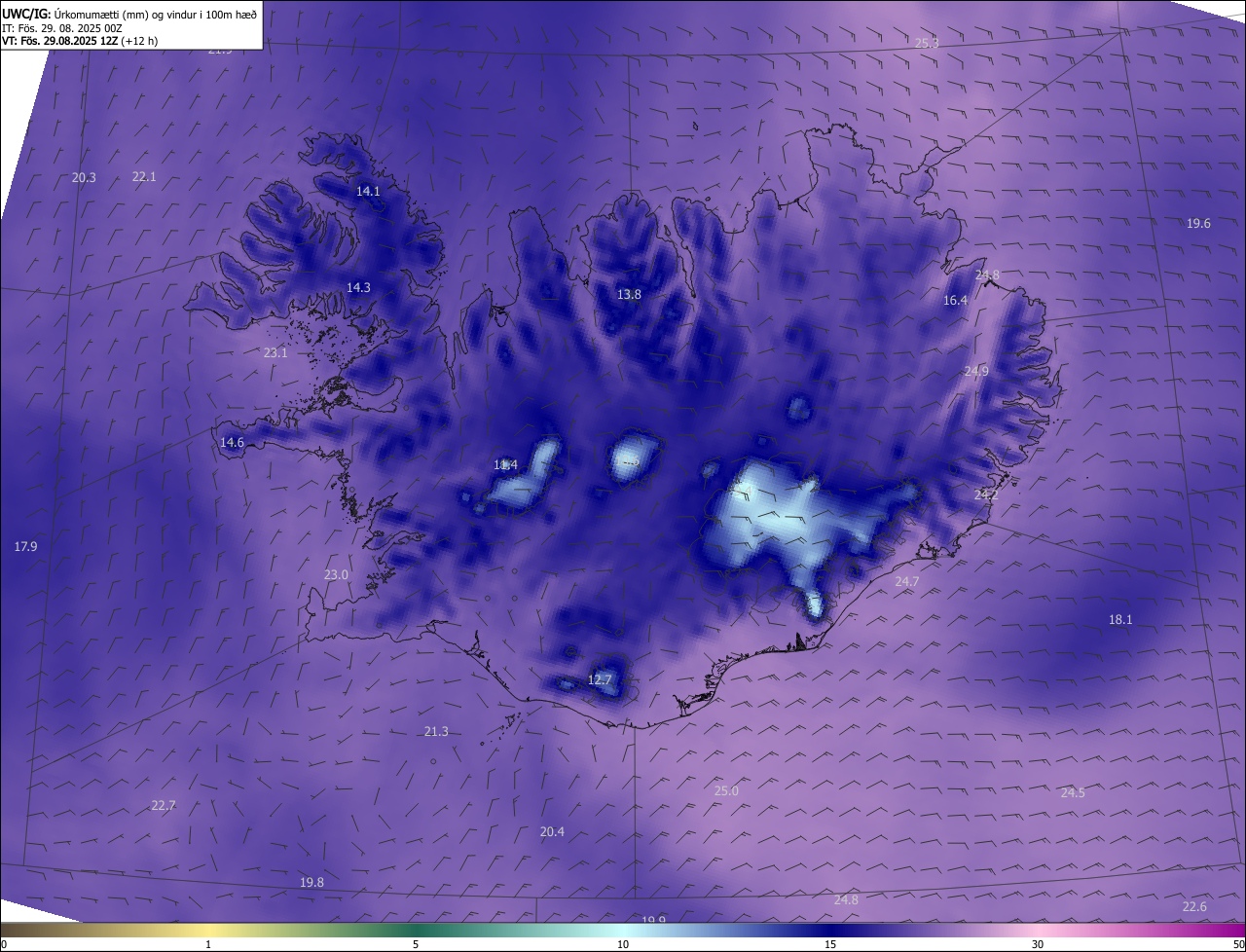Image resolution: width=1246 pixels, height=952 pixels.
Task: Click the 14.6 value label
Action: (232, 443)
